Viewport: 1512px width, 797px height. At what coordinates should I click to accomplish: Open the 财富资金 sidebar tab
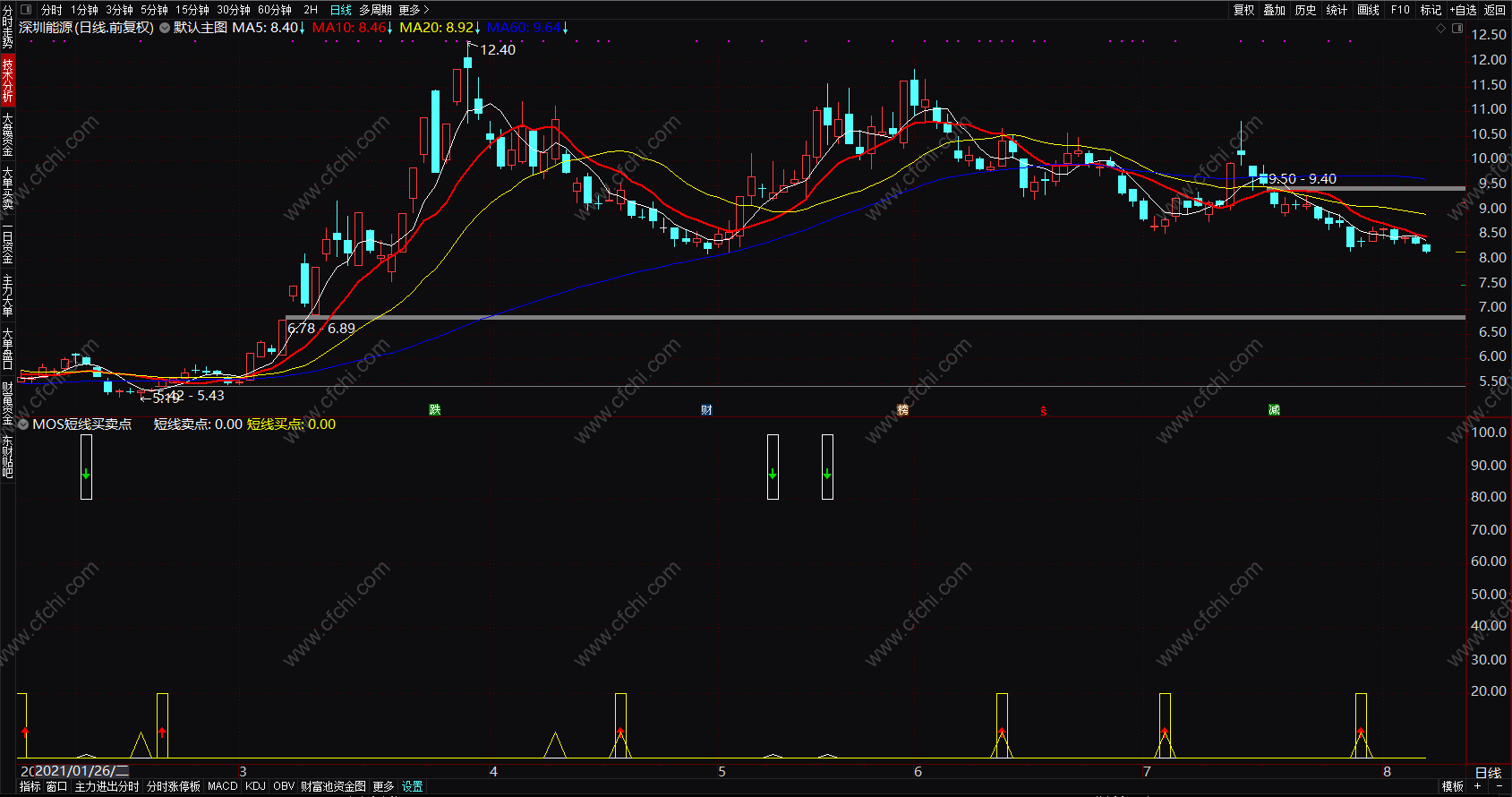7,403
